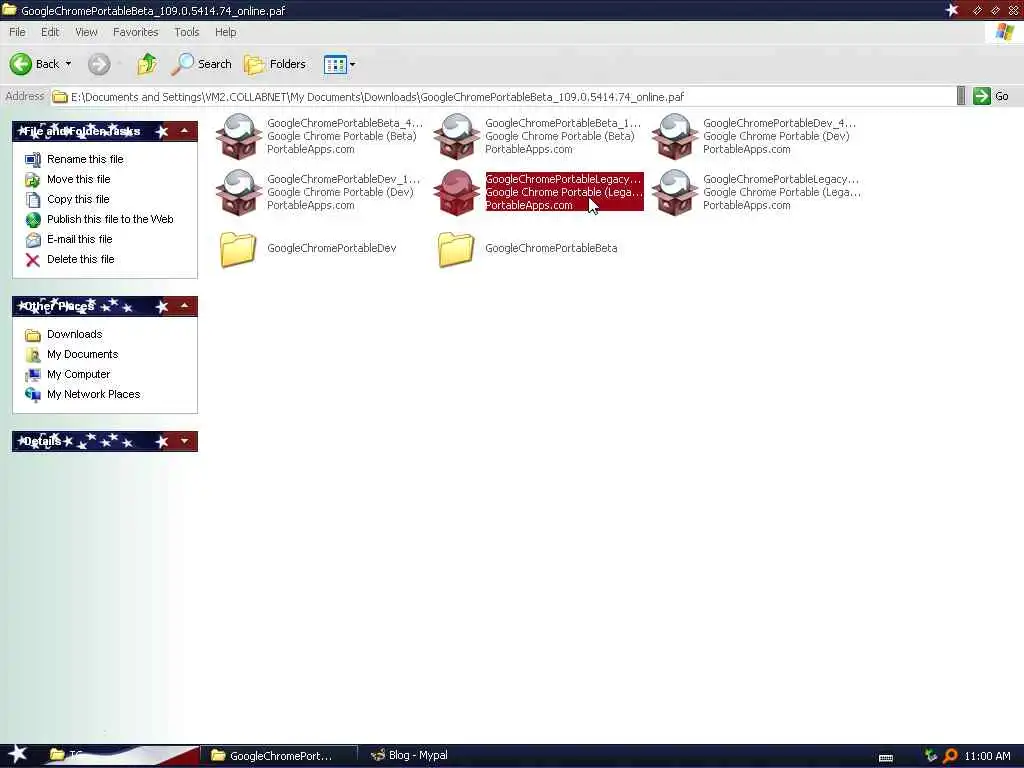Open the Help menu

coord(225,32)
